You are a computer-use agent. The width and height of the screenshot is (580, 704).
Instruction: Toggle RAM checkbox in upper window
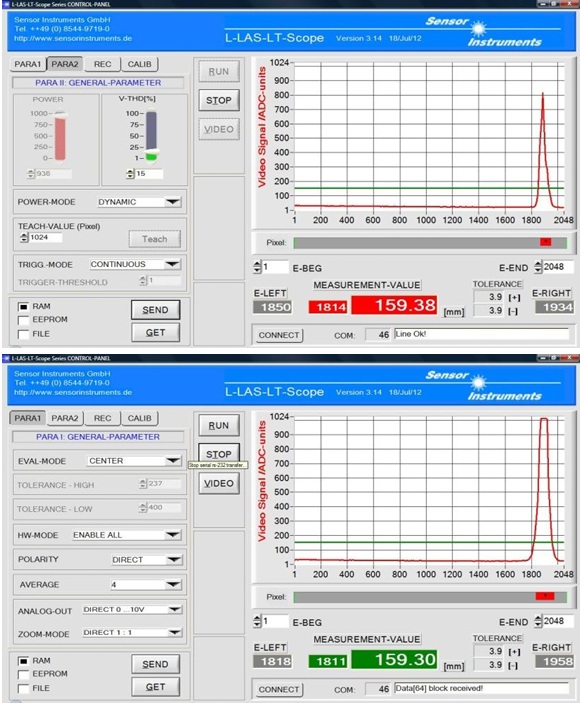(23, 307)
